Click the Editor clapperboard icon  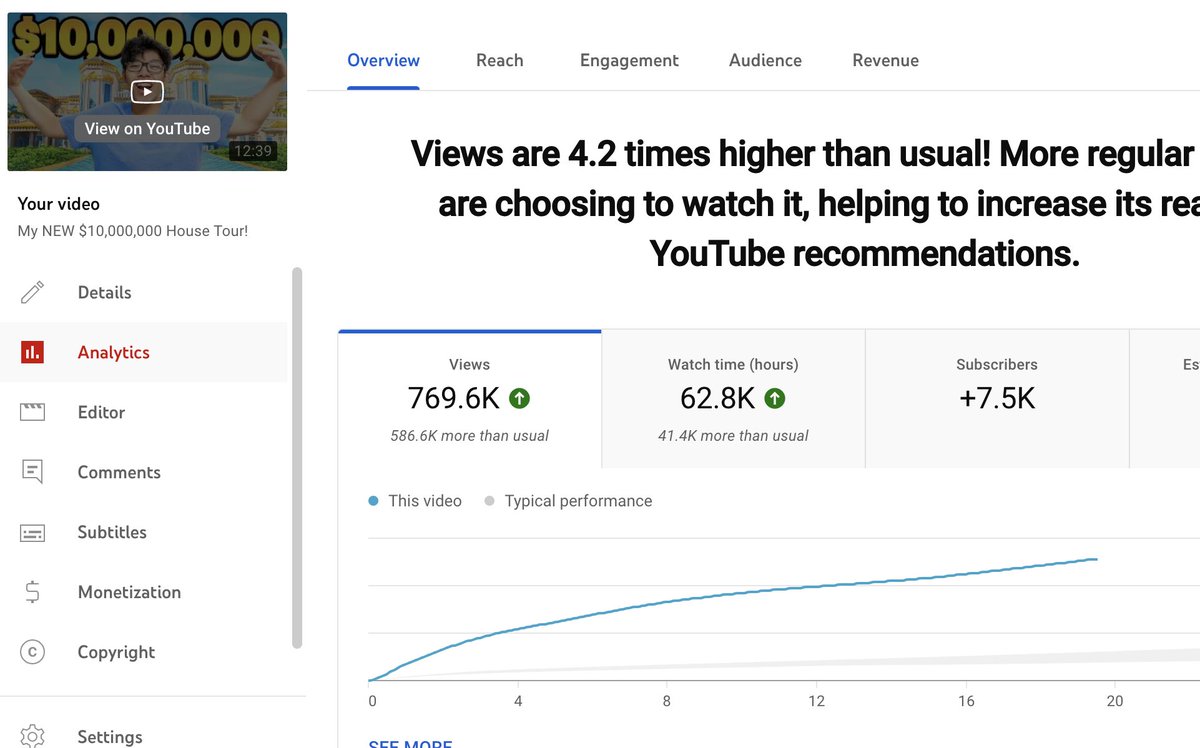(32, 412)
